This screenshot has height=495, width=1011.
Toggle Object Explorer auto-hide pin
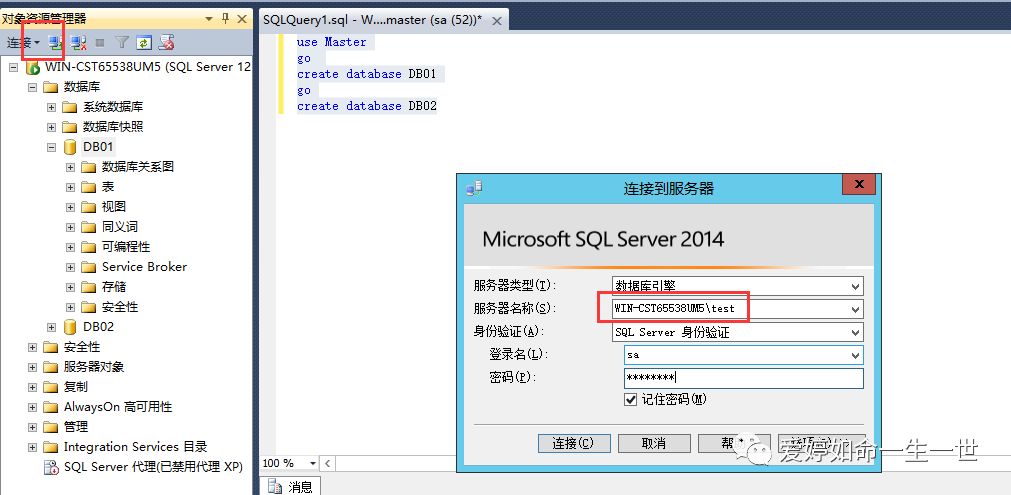225,19
